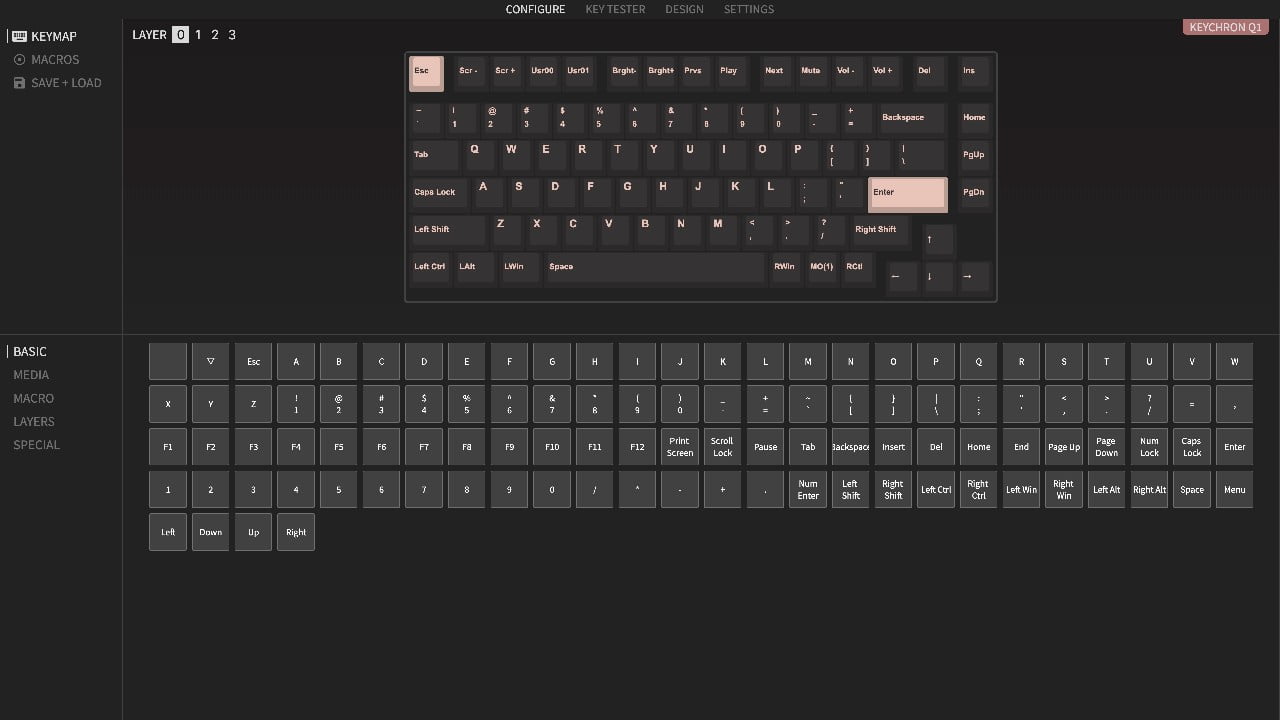Select the MO(1) key on keyboard layout
1280x720 pixels.
821,268
